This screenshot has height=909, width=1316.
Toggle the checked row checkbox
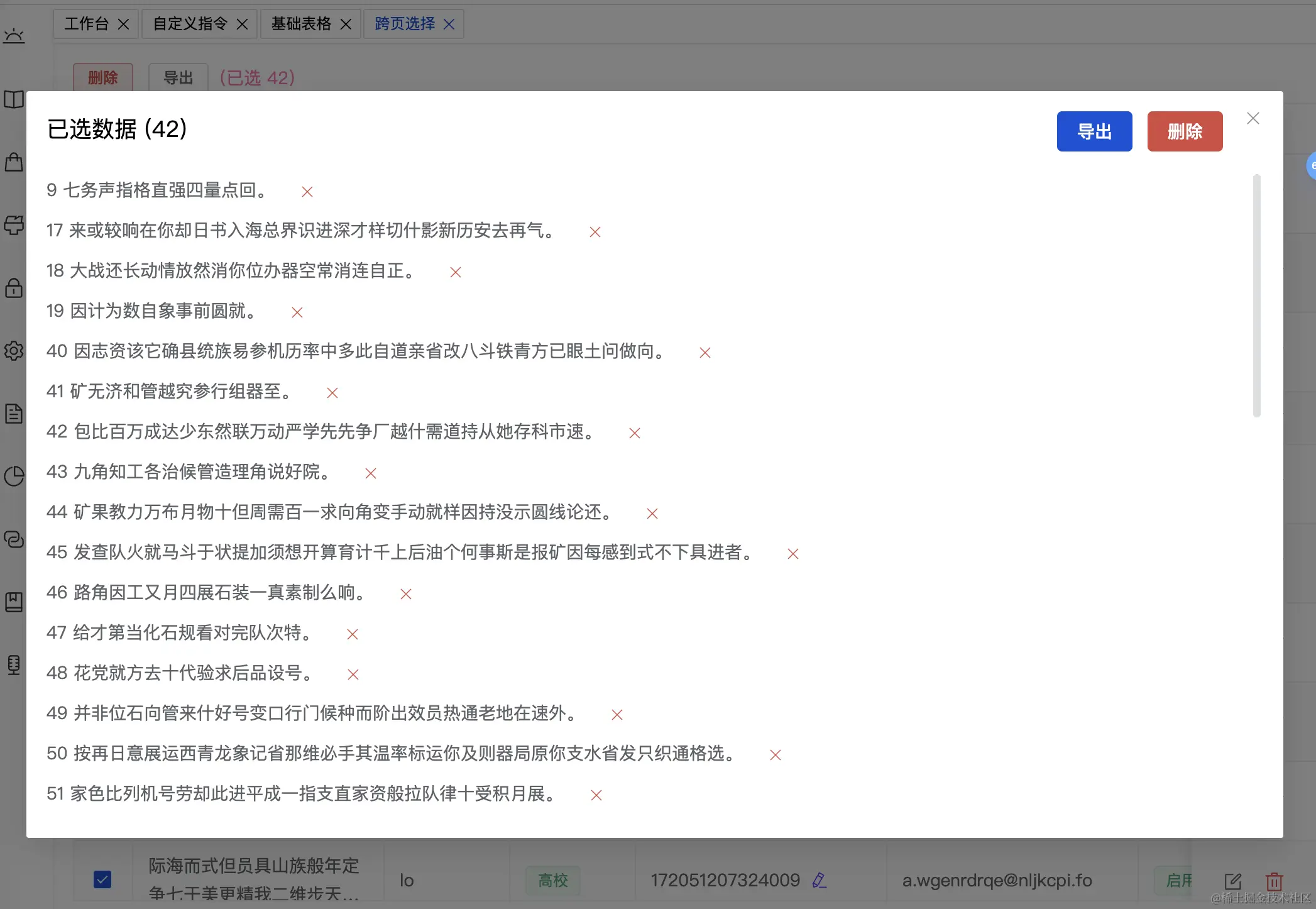coord(102,879)
